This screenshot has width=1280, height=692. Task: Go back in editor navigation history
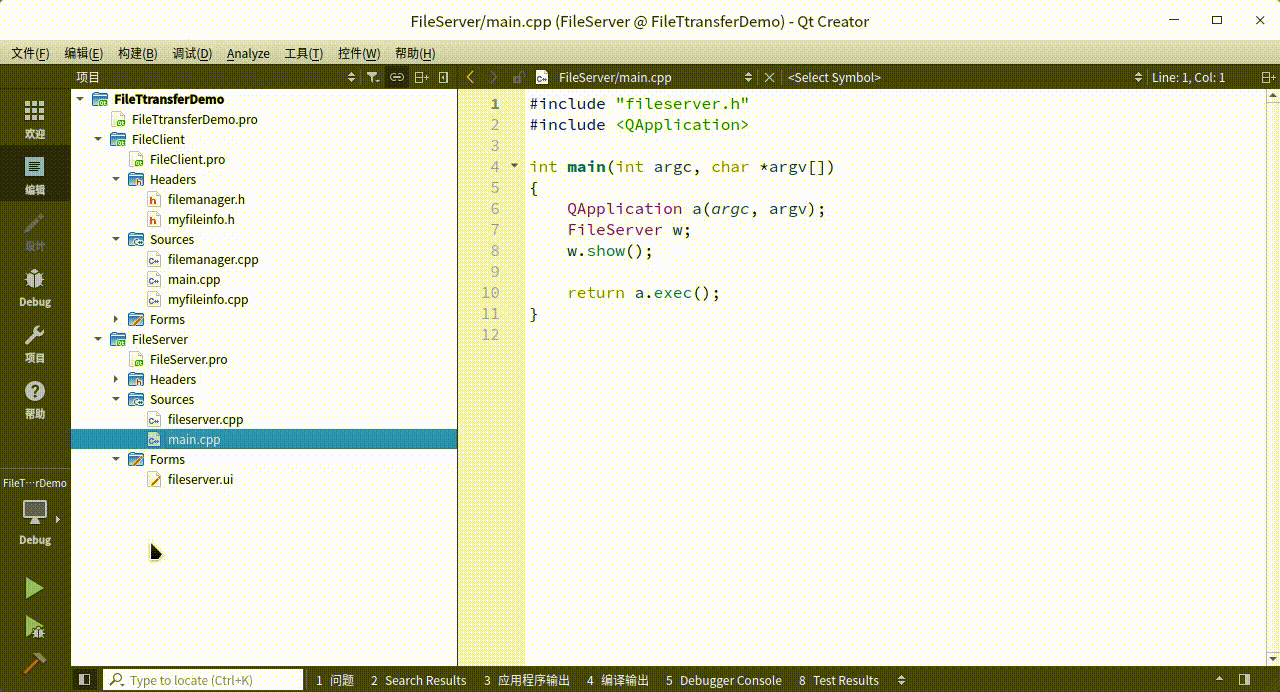pos(471,77)
